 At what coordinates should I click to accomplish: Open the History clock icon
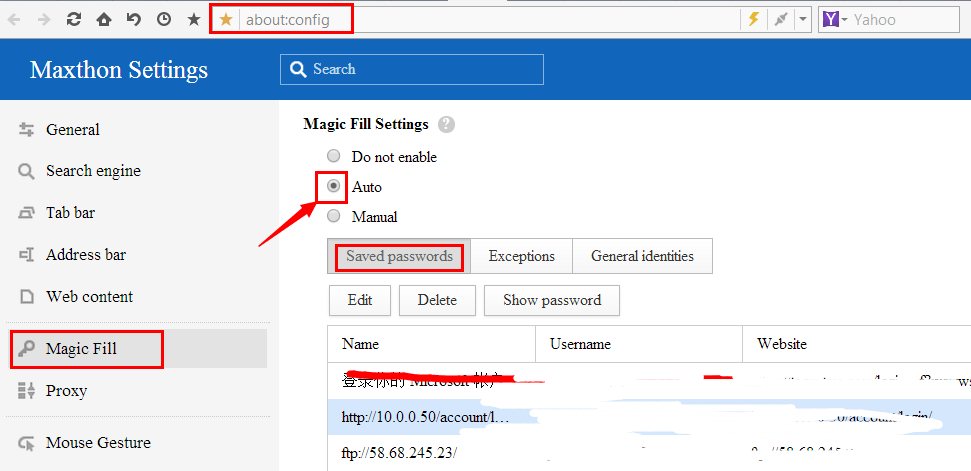[x=163, y=20]
